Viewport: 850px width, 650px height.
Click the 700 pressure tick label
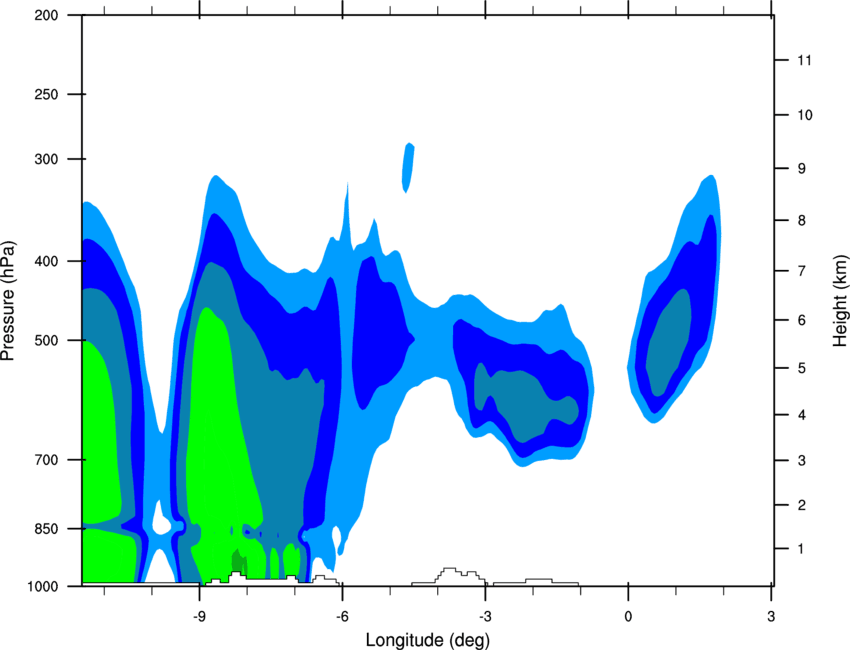click(x=47, y=460)
